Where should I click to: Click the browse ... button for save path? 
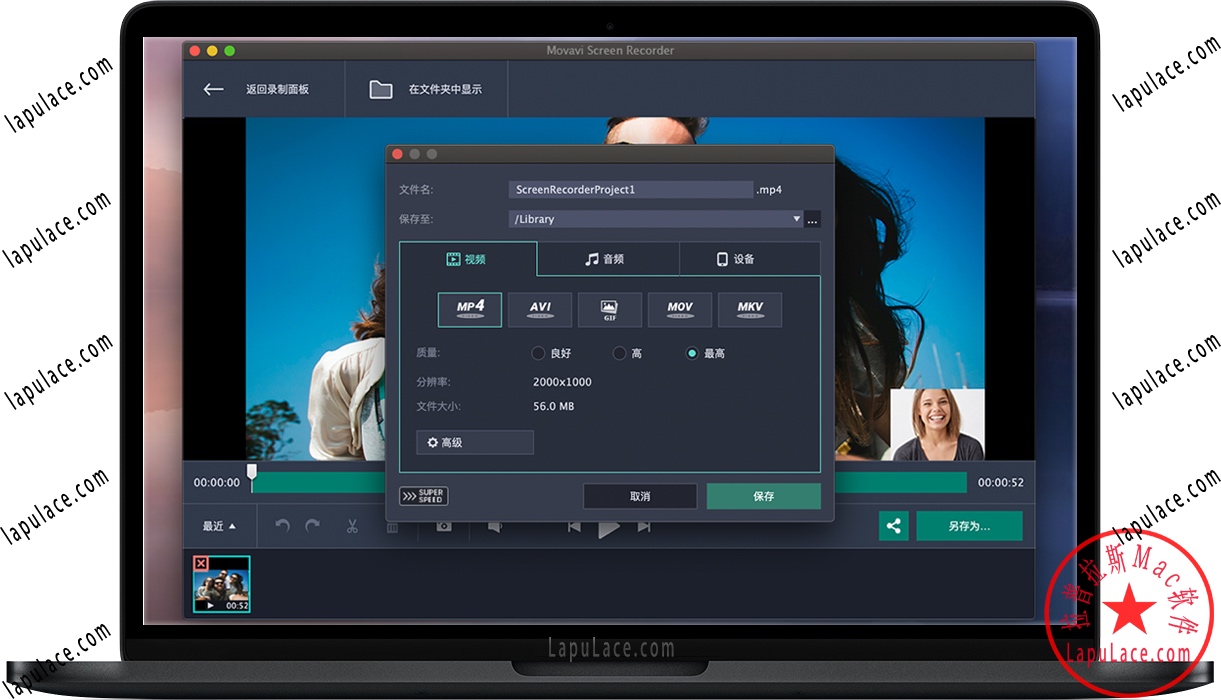(x=813, y=219)
